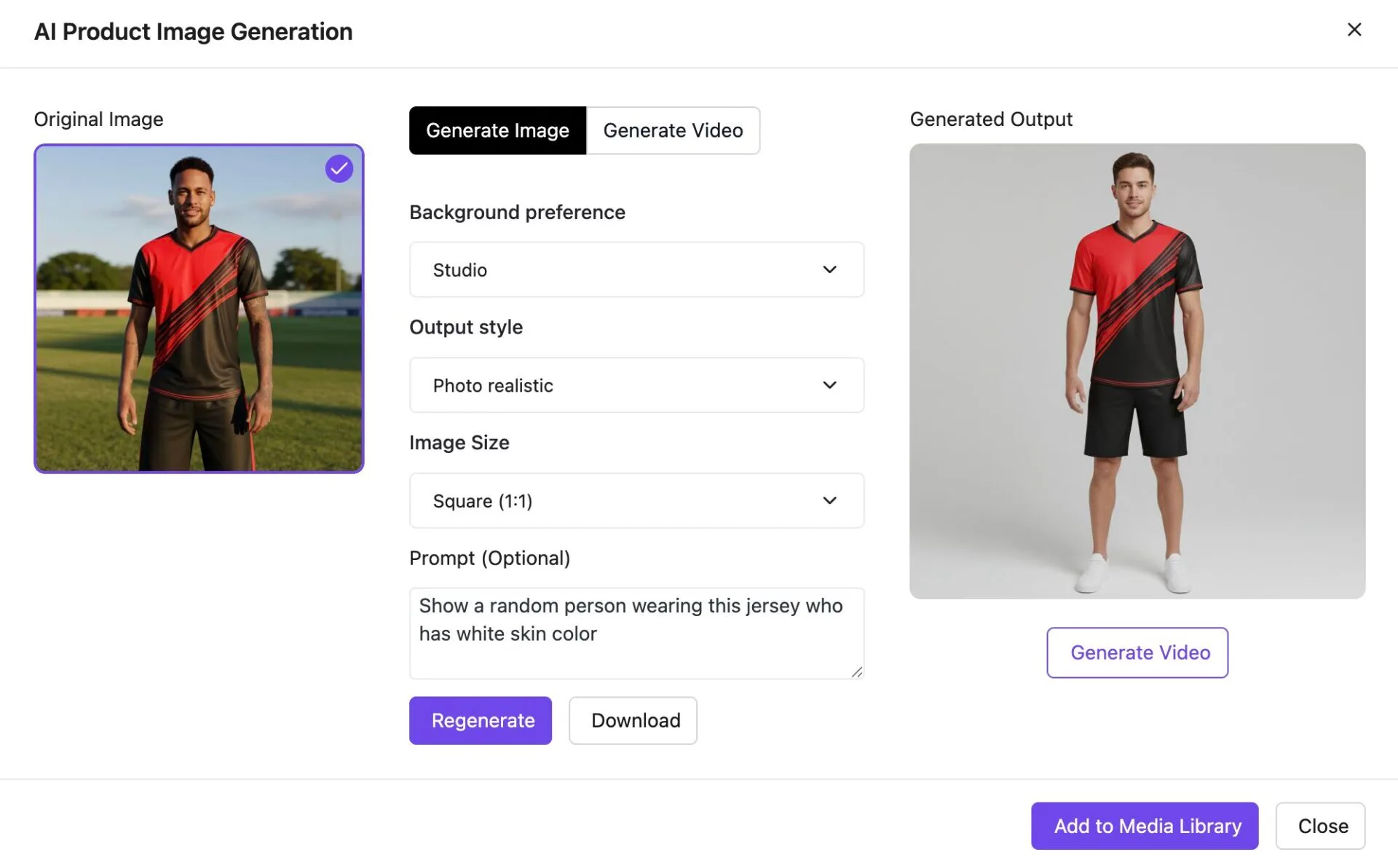Expand the Photo realistic output style dropdown
The height and width of the screenshot is (868, 1398).
pyautogui.click(x=636, y=385)
